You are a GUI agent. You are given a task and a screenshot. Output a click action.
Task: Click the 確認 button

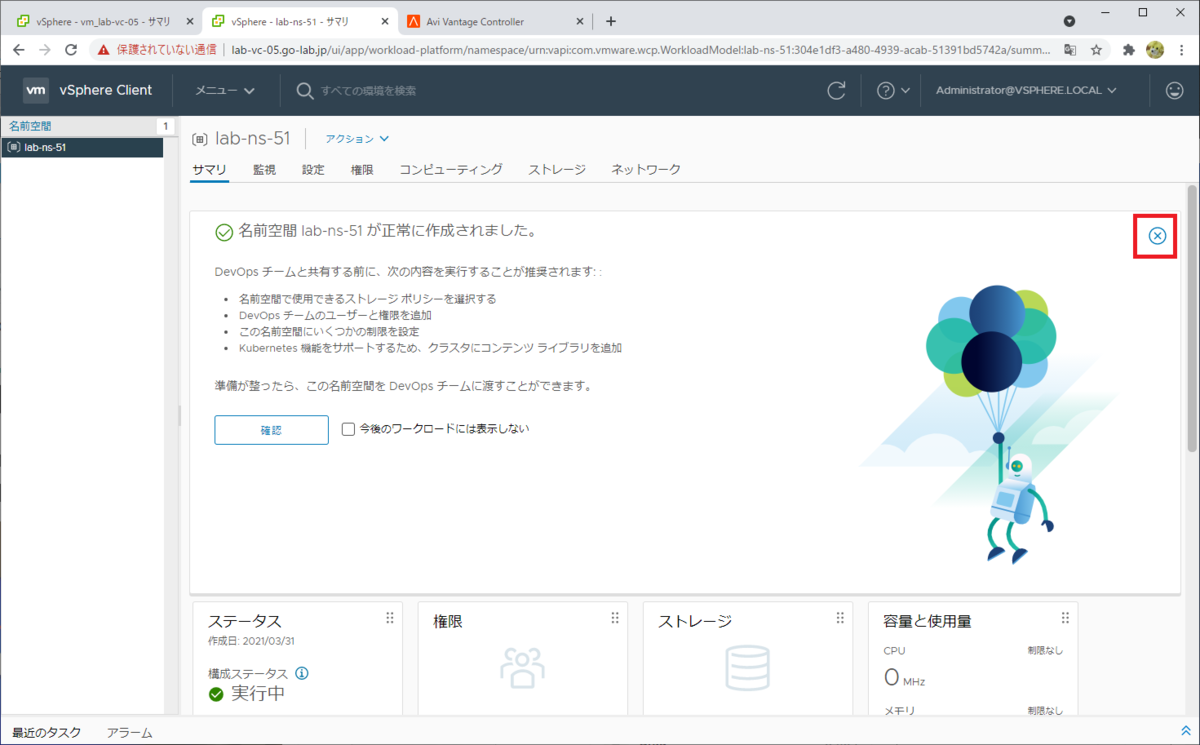(x=271, y=429)
